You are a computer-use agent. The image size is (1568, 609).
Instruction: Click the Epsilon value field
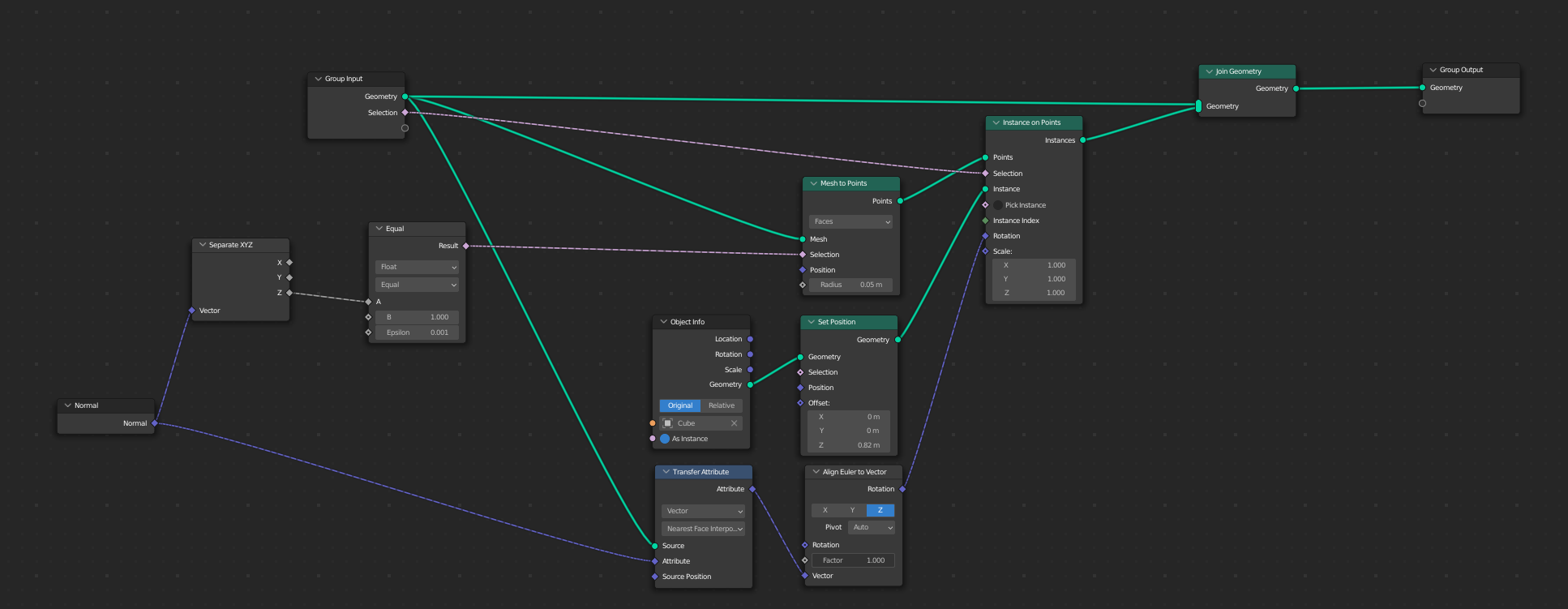coord(418,332)
